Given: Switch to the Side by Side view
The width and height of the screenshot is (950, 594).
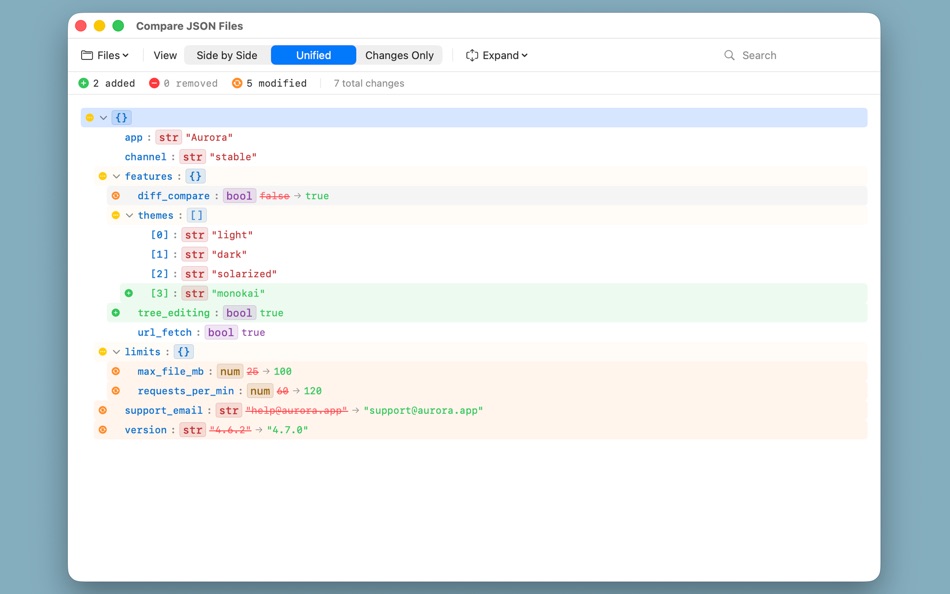Looking at the screenshot, I should pos(227,55).
